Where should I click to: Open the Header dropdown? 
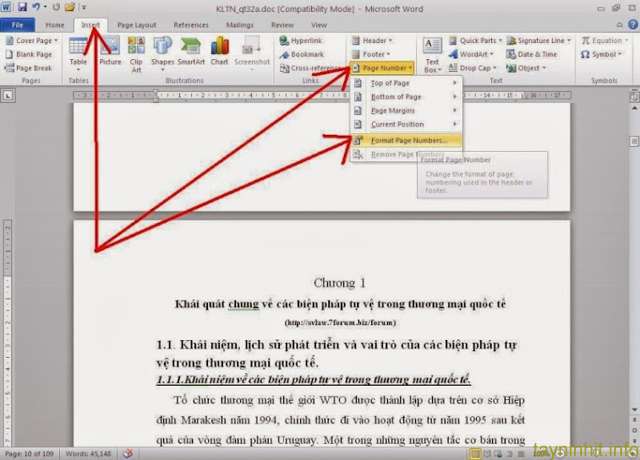(375, 41)
